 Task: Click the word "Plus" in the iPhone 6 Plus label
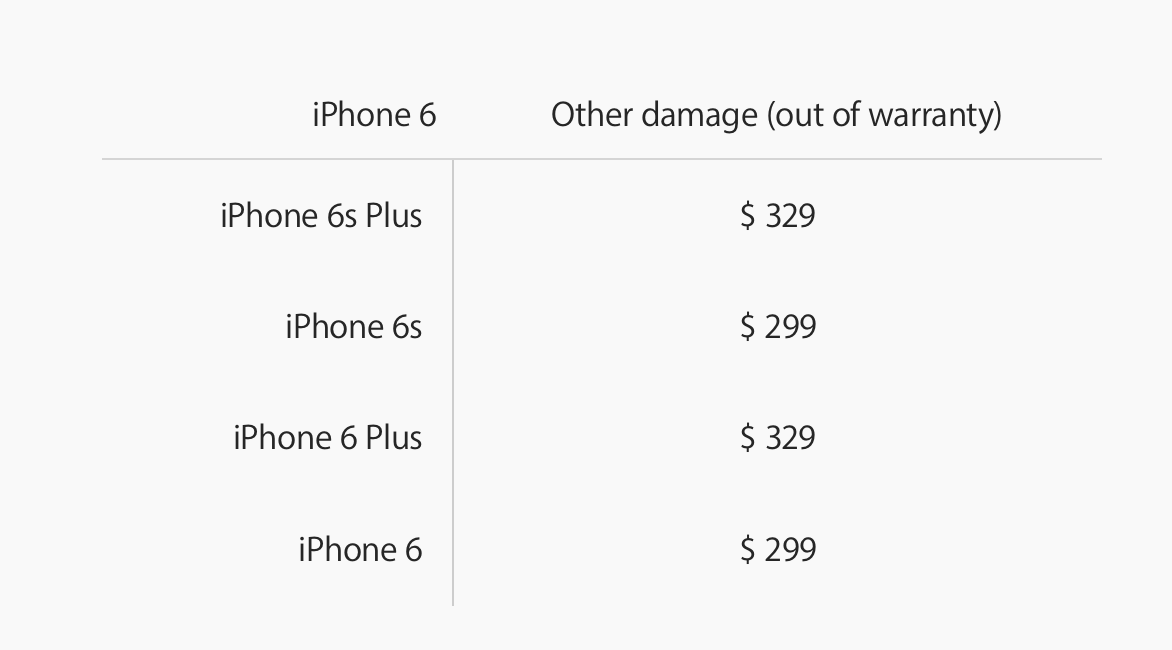coord(394,438)
